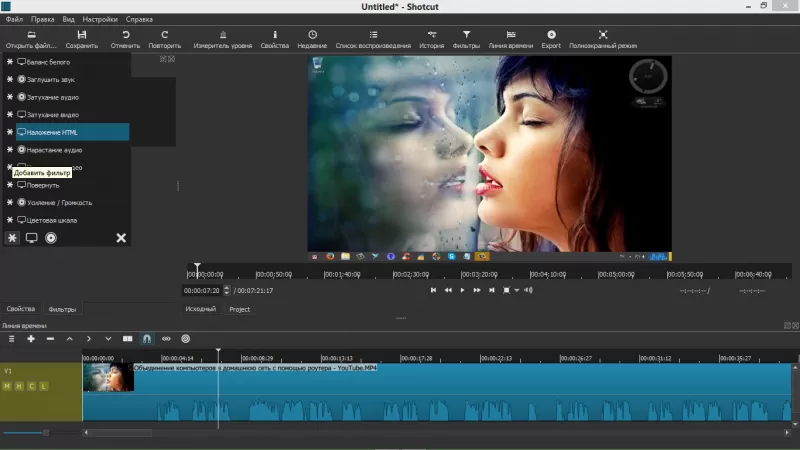Click the ripple delete minus icon

coord(50,339)
